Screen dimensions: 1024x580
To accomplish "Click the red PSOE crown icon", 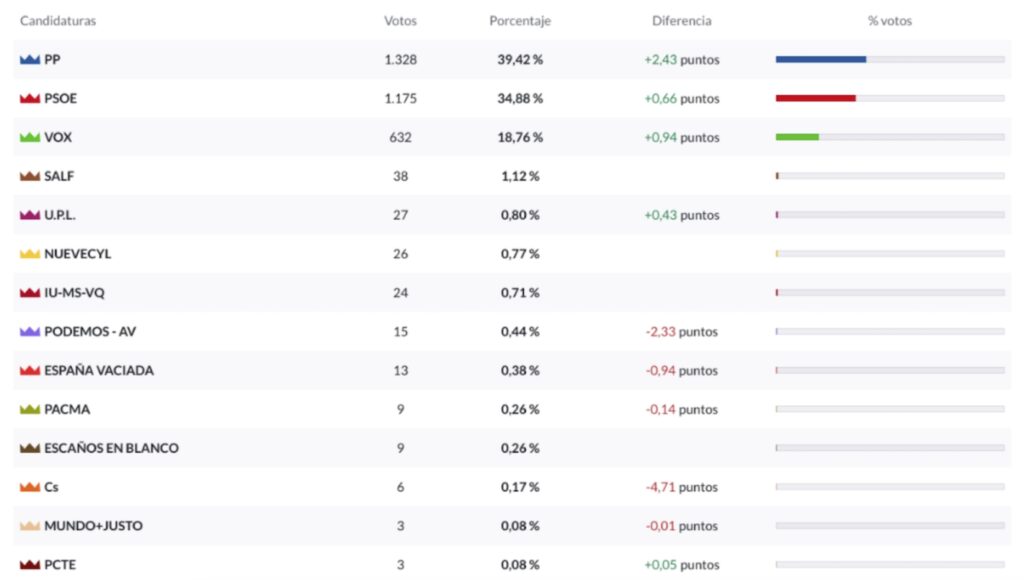I will [x=29, y=99].
